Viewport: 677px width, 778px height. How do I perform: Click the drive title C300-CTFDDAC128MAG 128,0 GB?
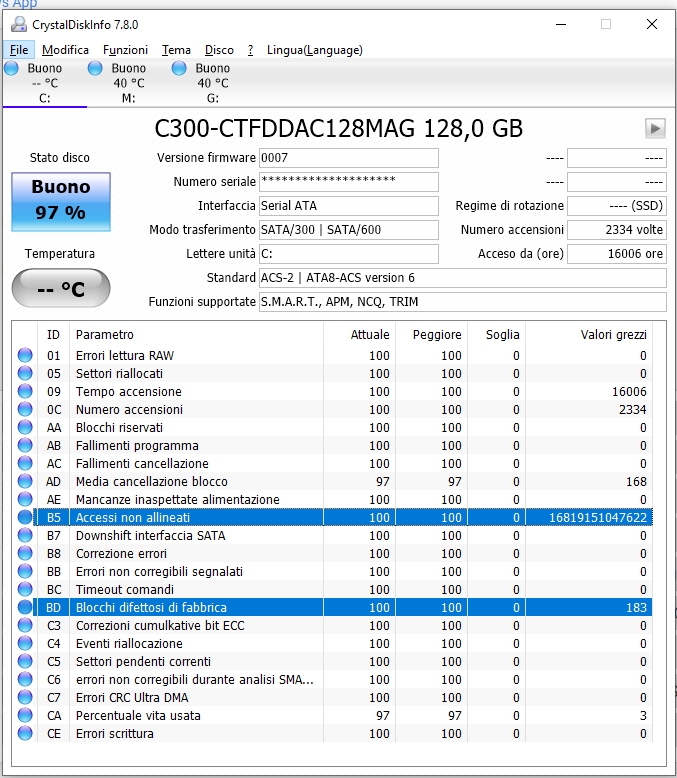[x=338, y=129]
